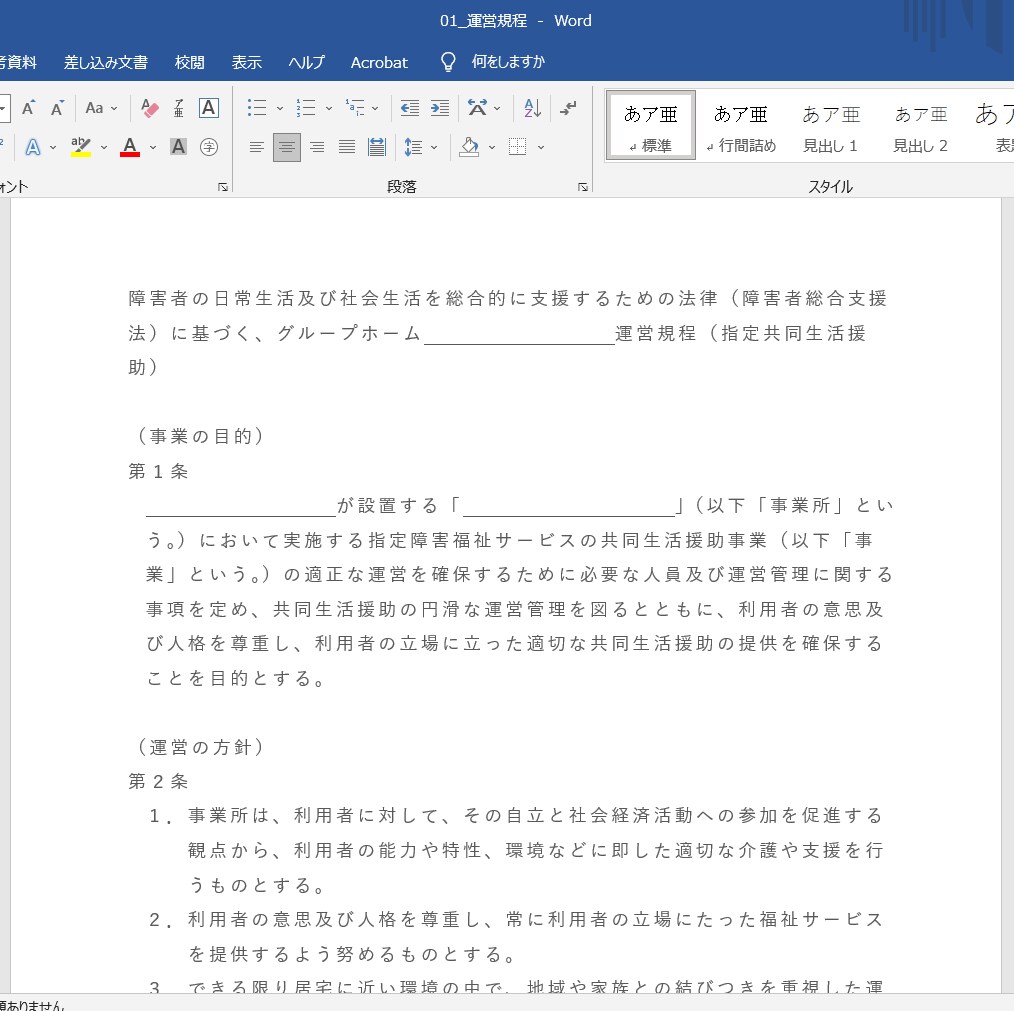Screen dimensions: 1014x1011
Task: Apply the 見出し 1 heading style
Action: coord(830,125)
